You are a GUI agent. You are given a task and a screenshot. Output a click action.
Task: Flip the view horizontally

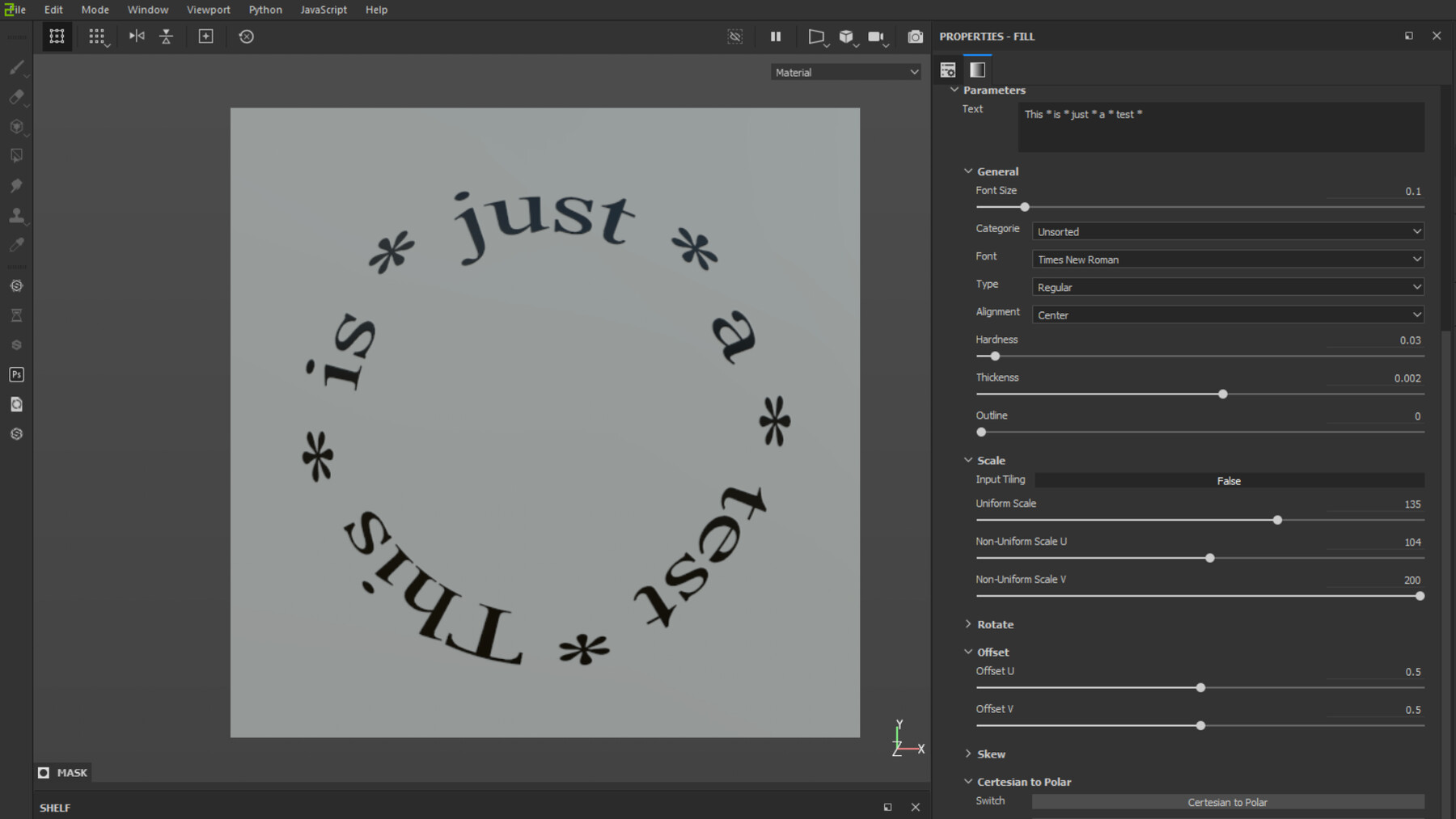click(x=136, y=36)
